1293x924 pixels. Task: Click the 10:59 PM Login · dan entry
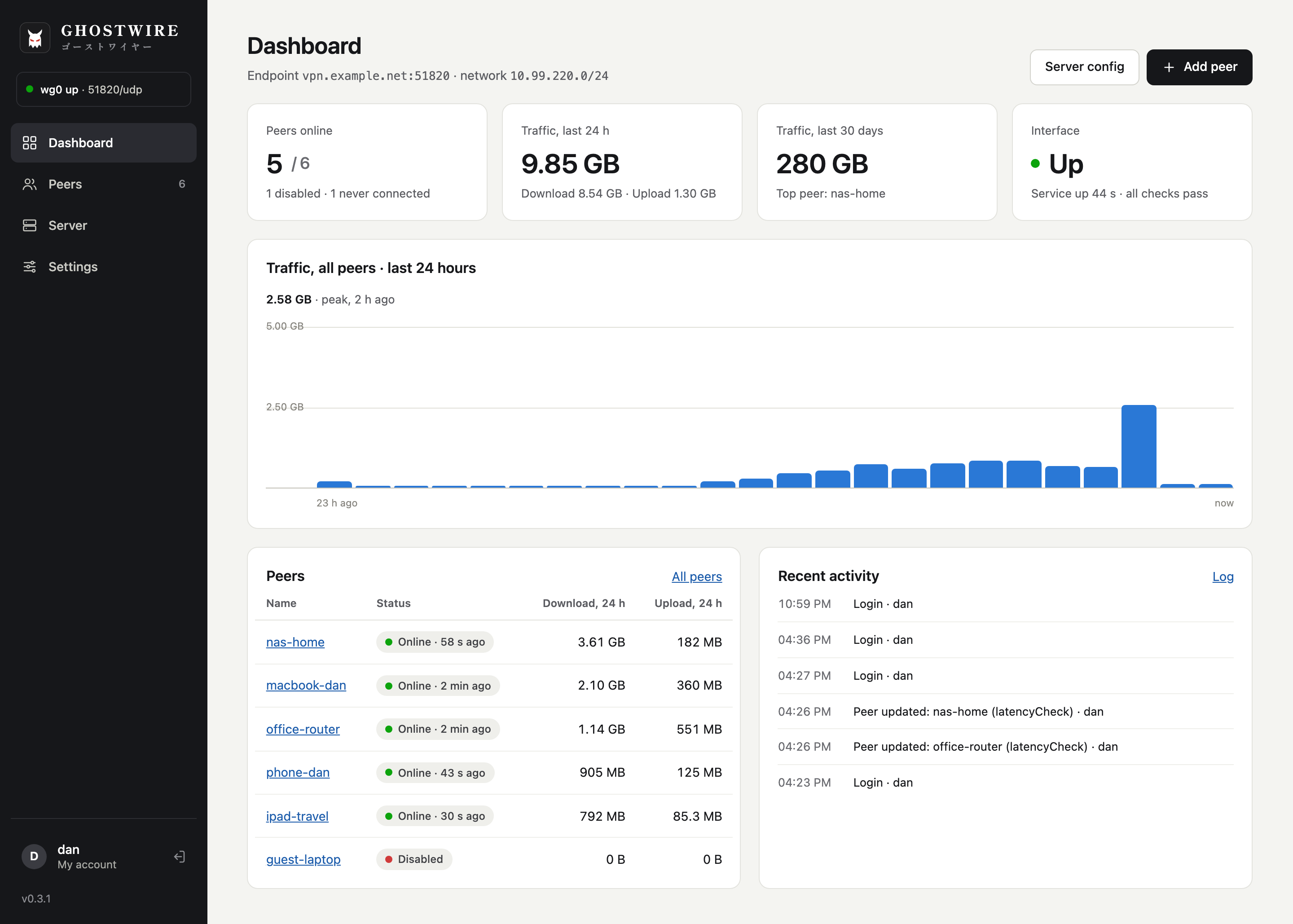point(1005,604)
